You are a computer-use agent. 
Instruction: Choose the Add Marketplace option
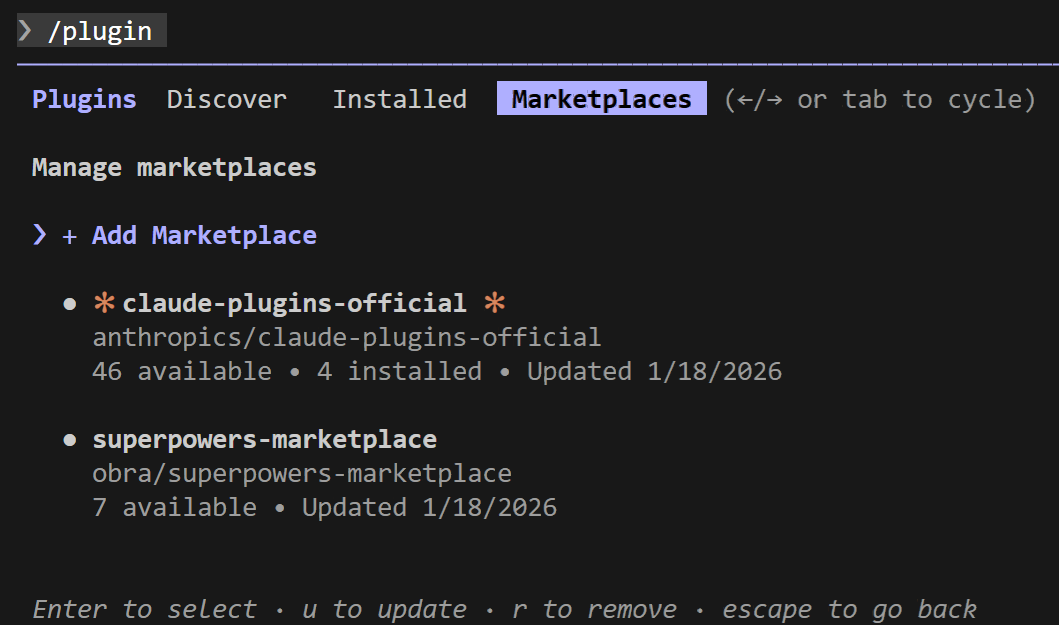point(204,236)
